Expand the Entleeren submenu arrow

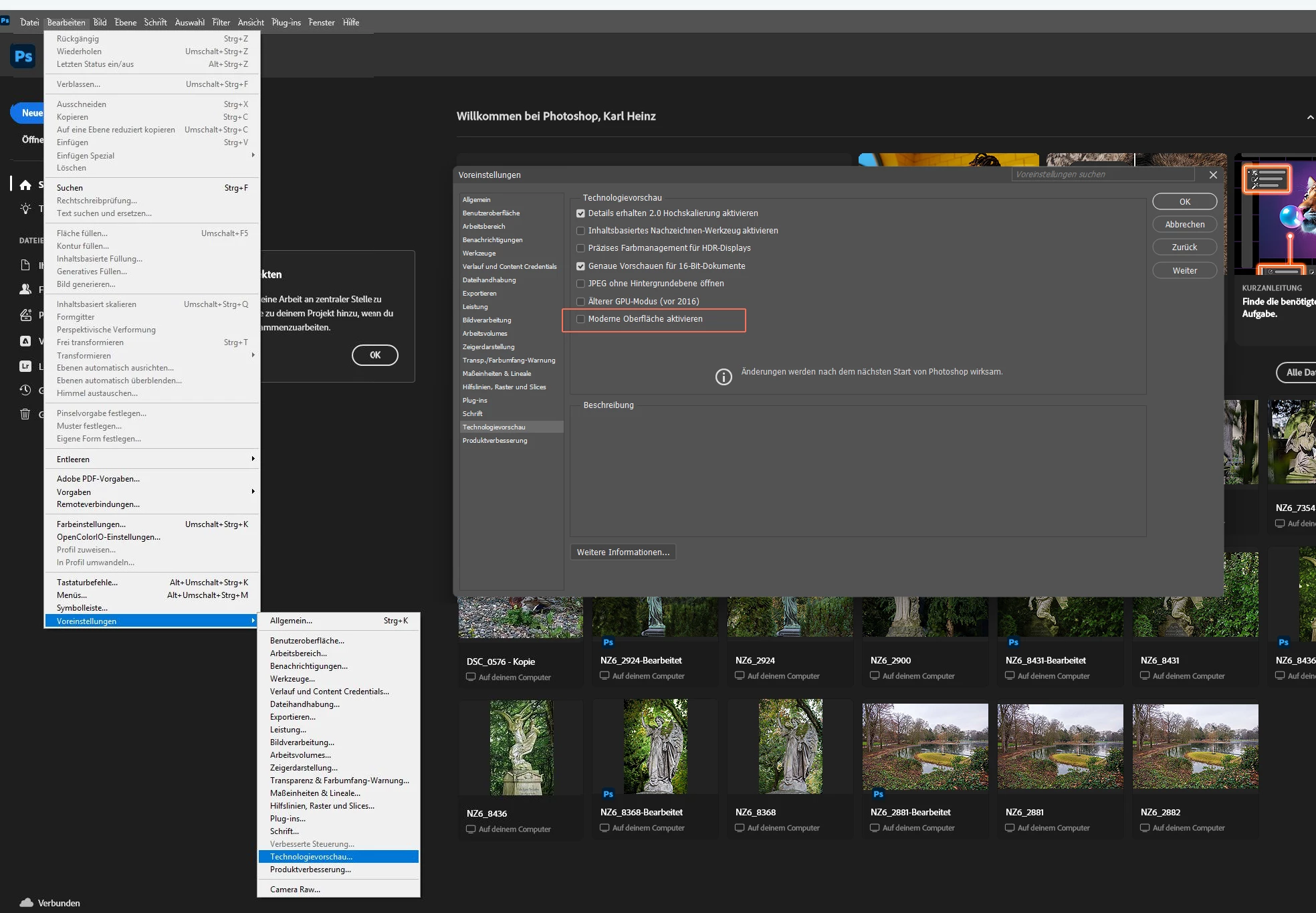pyautogui.click(x=253, y=459)
